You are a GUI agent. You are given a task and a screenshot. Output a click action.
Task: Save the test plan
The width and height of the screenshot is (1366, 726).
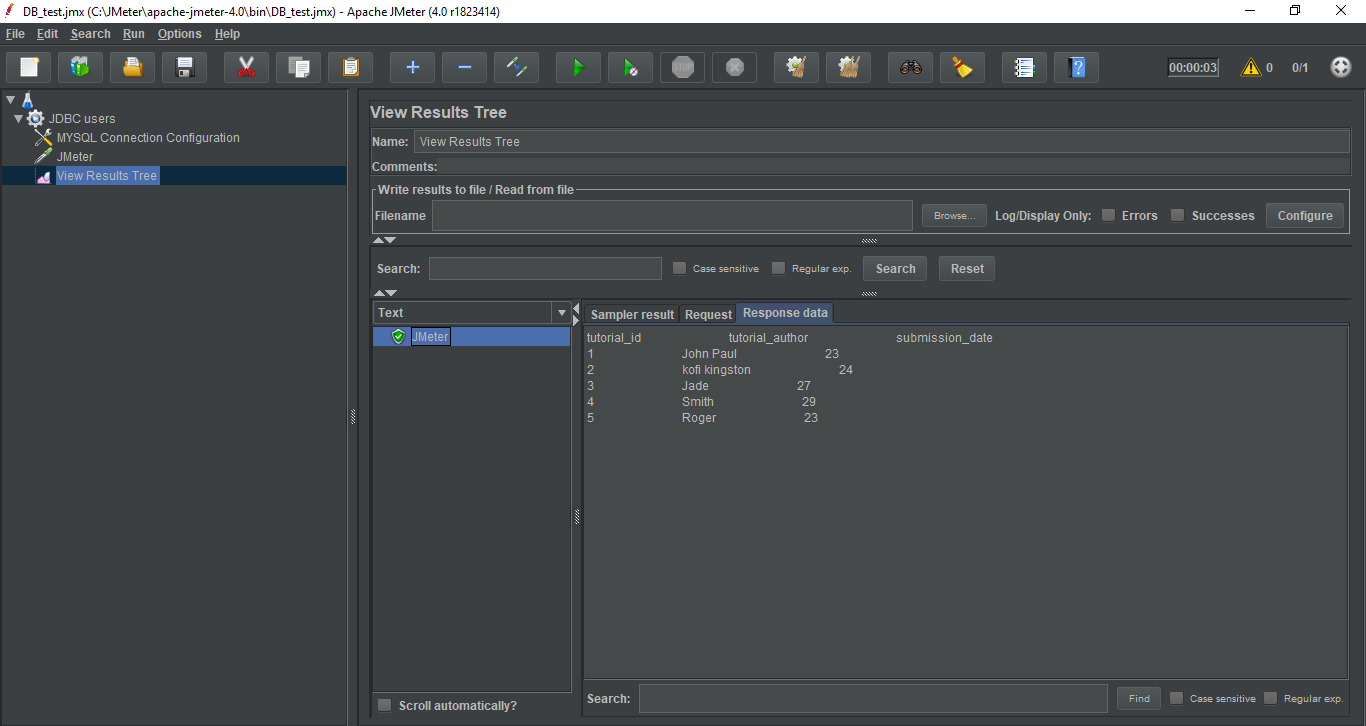tap(185, 68)
